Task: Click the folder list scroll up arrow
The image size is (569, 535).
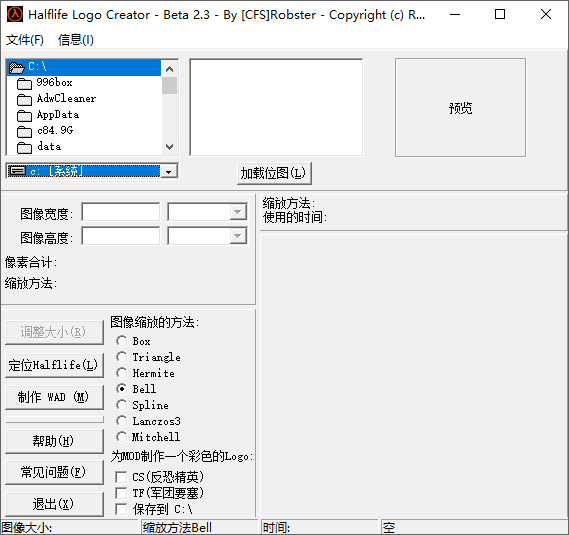Action: point(169,69)
